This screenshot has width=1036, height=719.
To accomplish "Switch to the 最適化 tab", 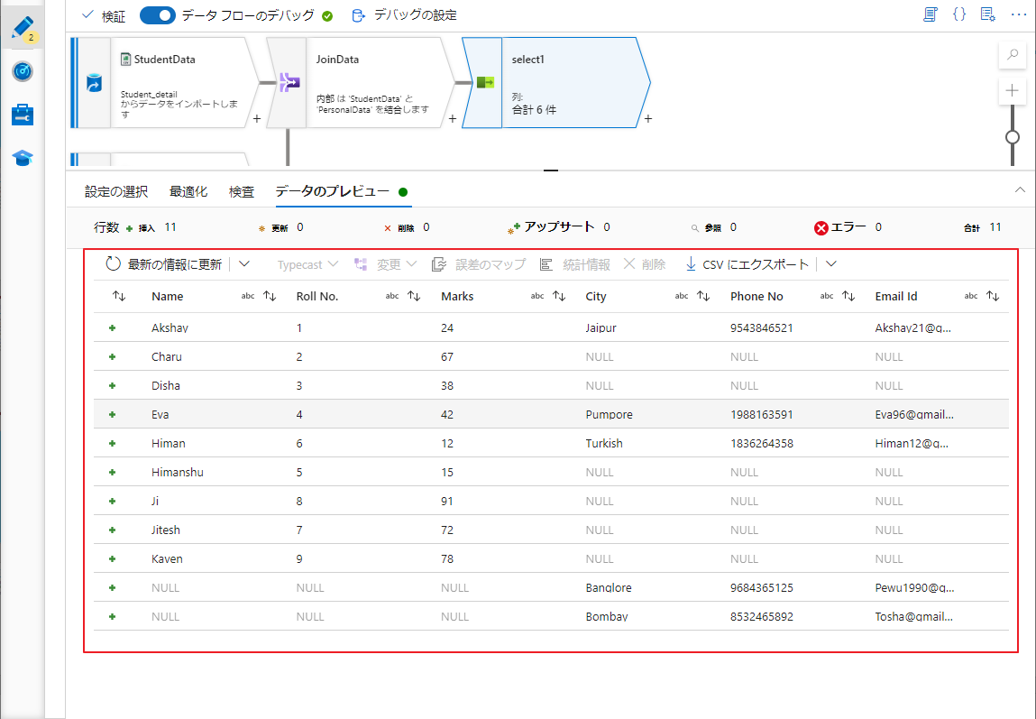I will [188, 191].
